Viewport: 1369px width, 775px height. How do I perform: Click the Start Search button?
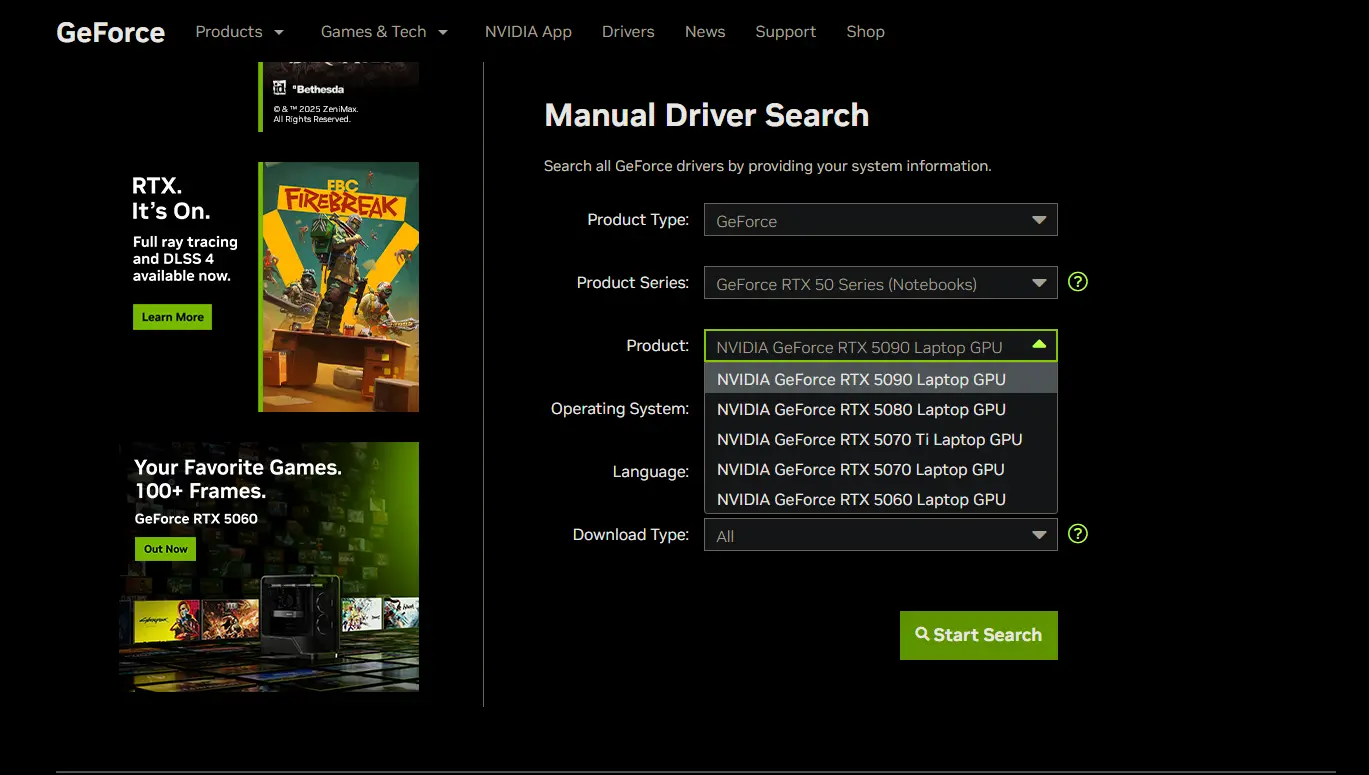(979, 635)
